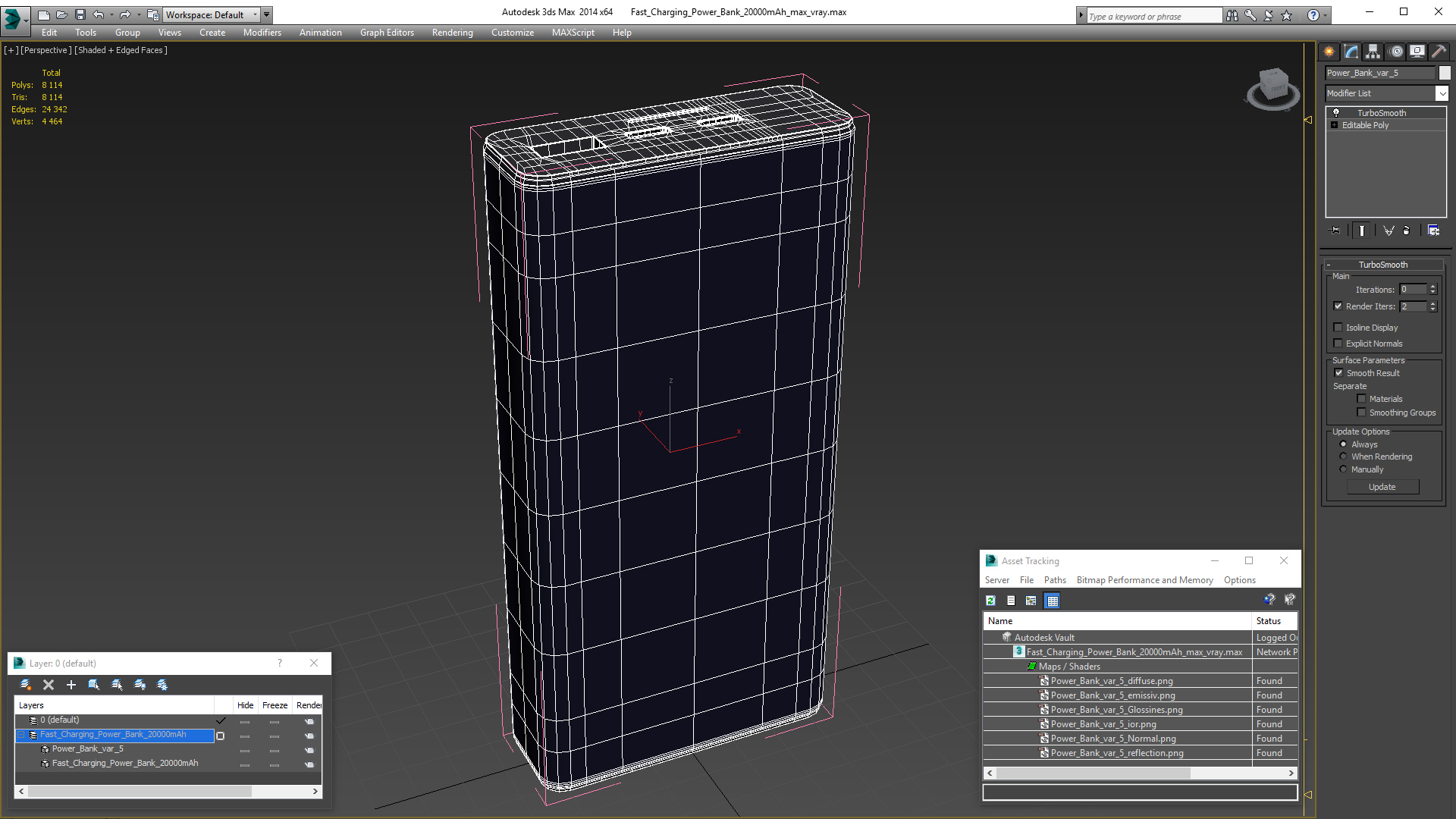This screenshot has height=819, width=1456.
Task: Click Refresh icon in Asset Tracking toolbar
Action: 990,601
